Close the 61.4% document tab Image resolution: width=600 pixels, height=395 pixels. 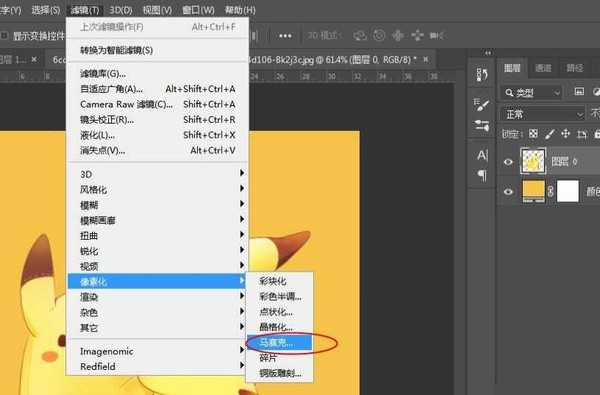pos(426,59)
